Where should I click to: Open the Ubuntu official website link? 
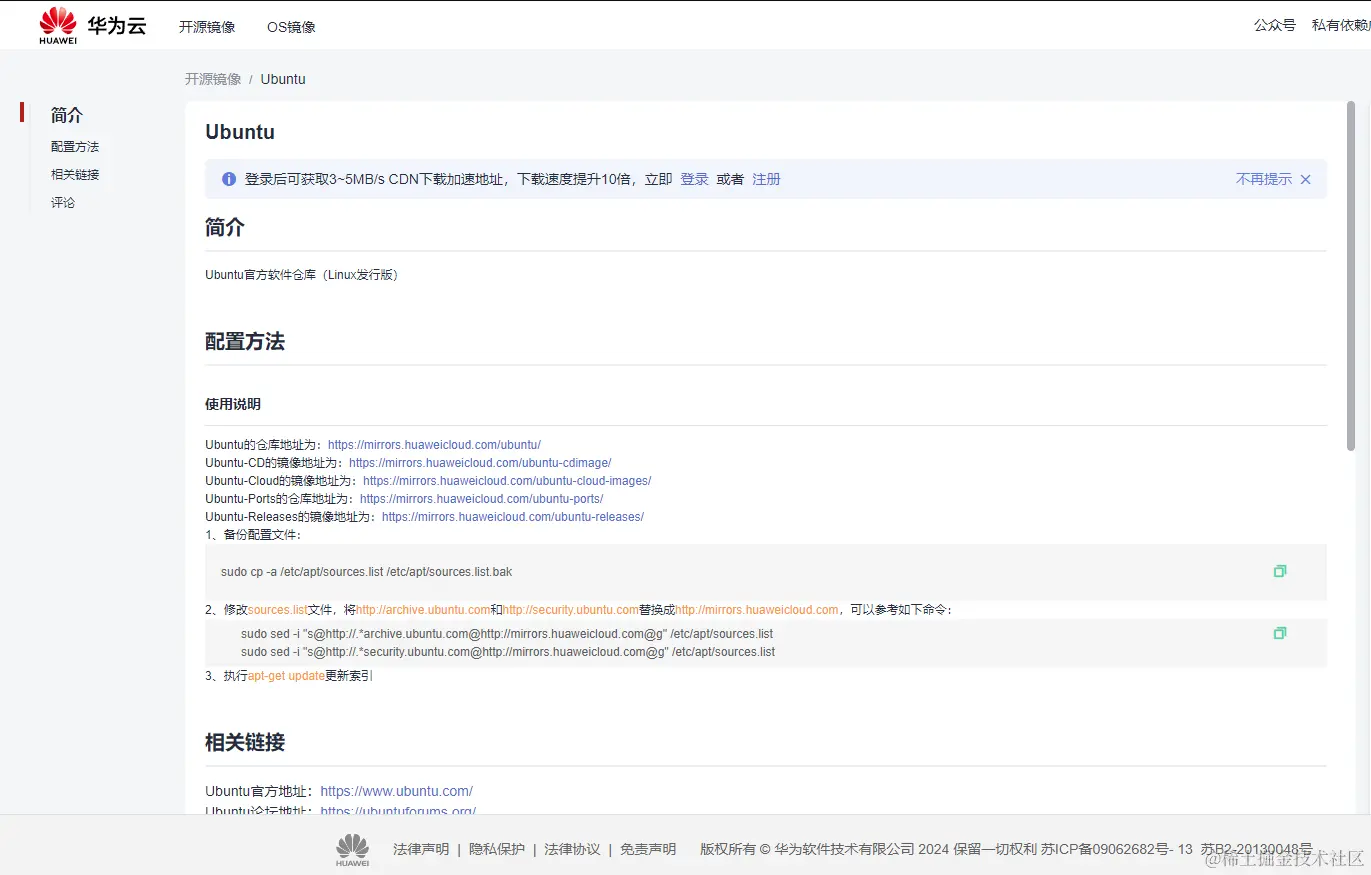396,790
